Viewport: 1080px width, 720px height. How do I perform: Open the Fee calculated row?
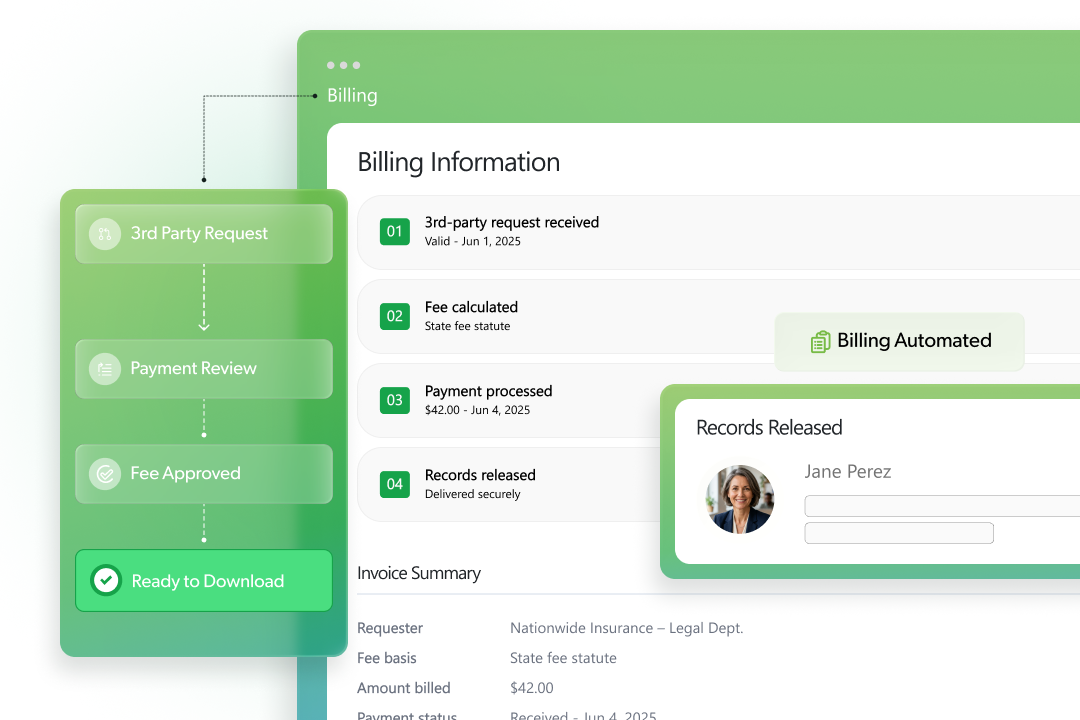718,316
